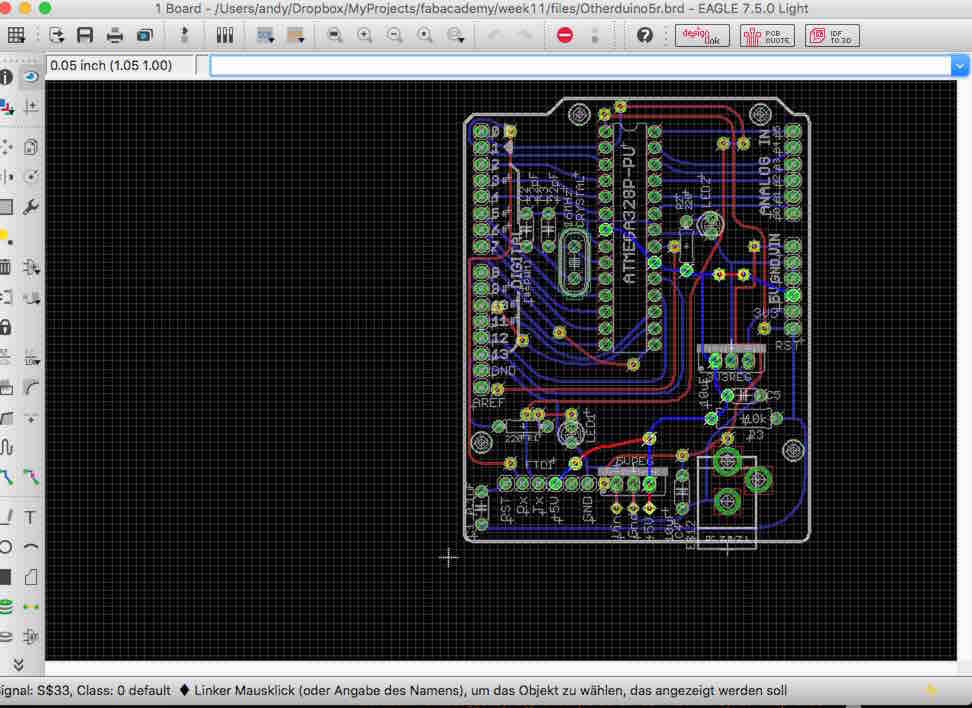Save the board with the floppy icon
This screenshot has height=708, width=972.
click(85, 35)
